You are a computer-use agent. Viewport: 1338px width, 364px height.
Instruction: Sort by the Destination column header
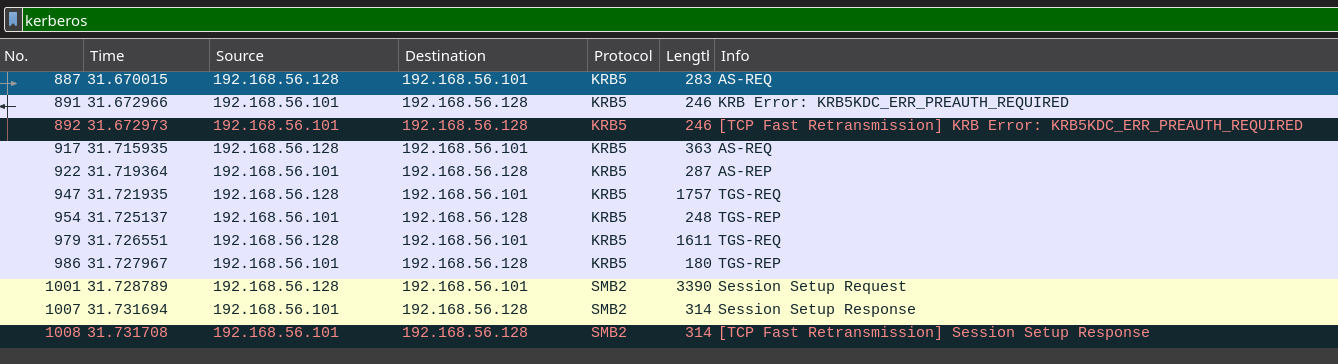tap(493, 56)
